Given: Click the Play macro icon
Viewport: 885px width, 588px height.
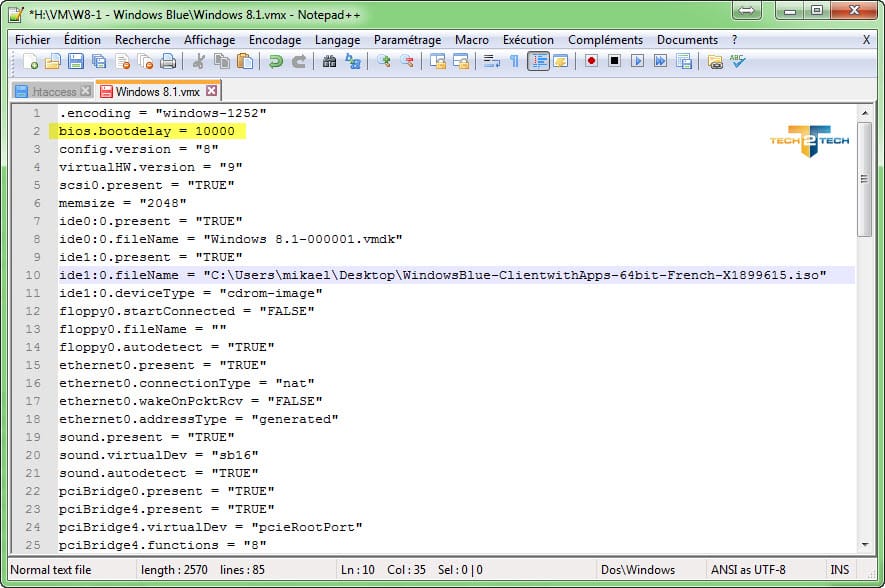Looking at the screenshot, I should (x=637, y=62).
